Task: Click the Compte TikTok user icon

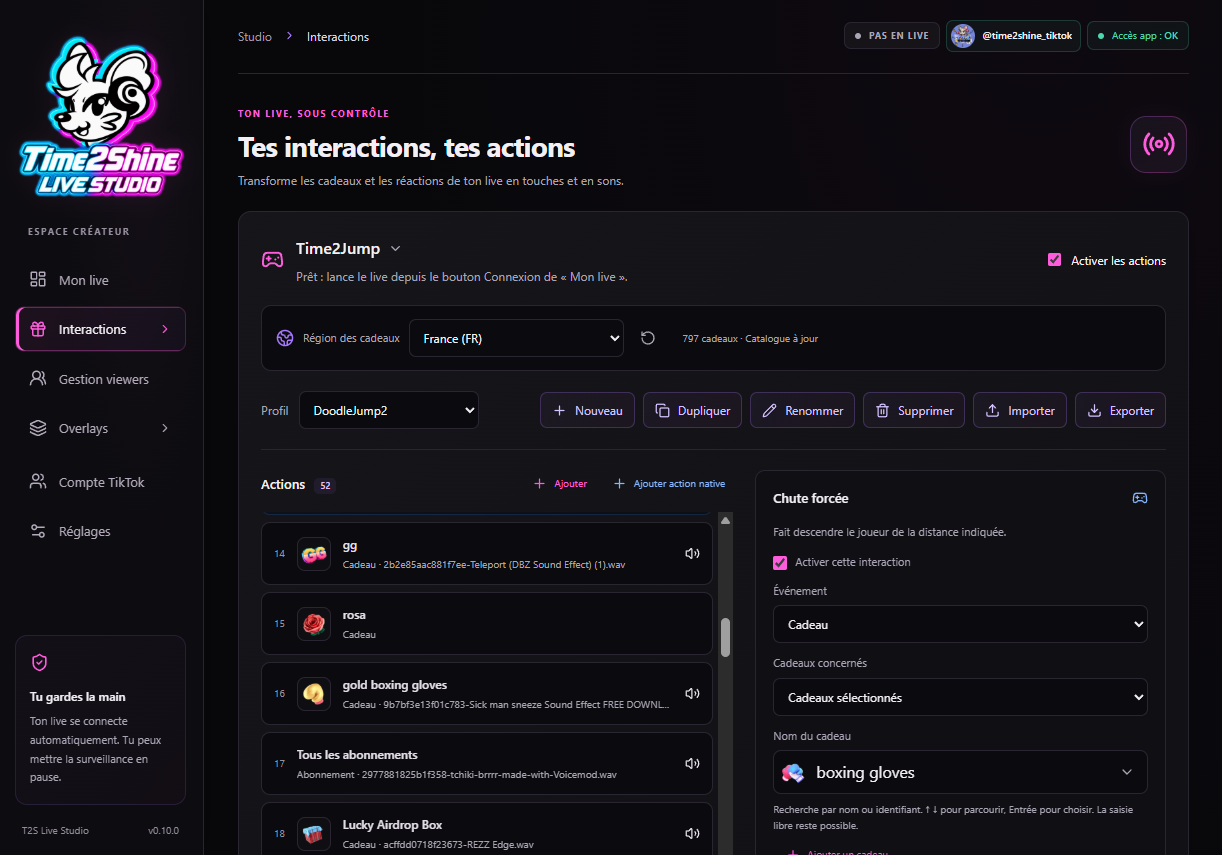Action: (x=38, y=482)
